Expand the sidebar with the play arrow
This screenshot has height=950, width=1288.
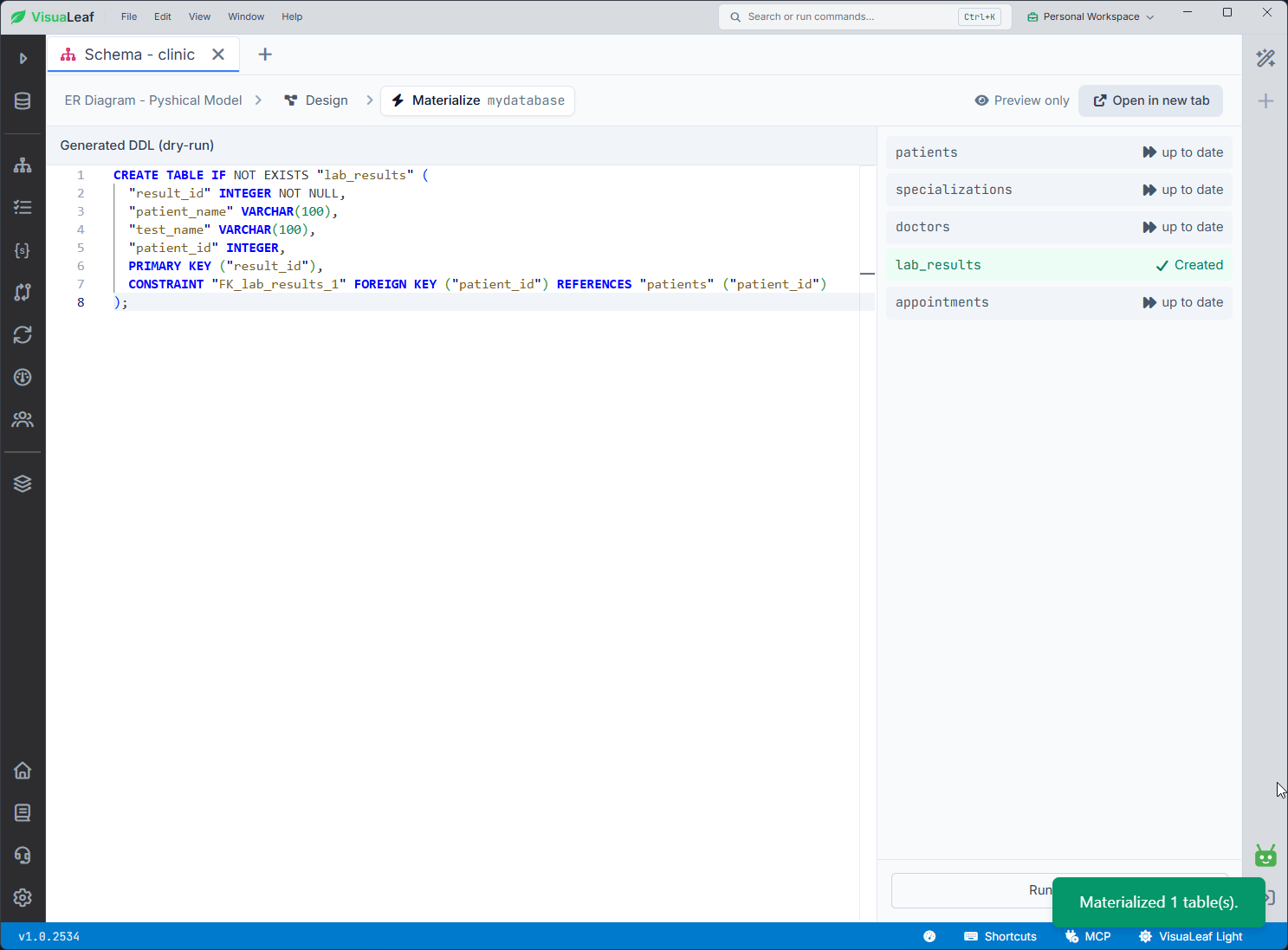pyautogui.click(x=23, y=59)
